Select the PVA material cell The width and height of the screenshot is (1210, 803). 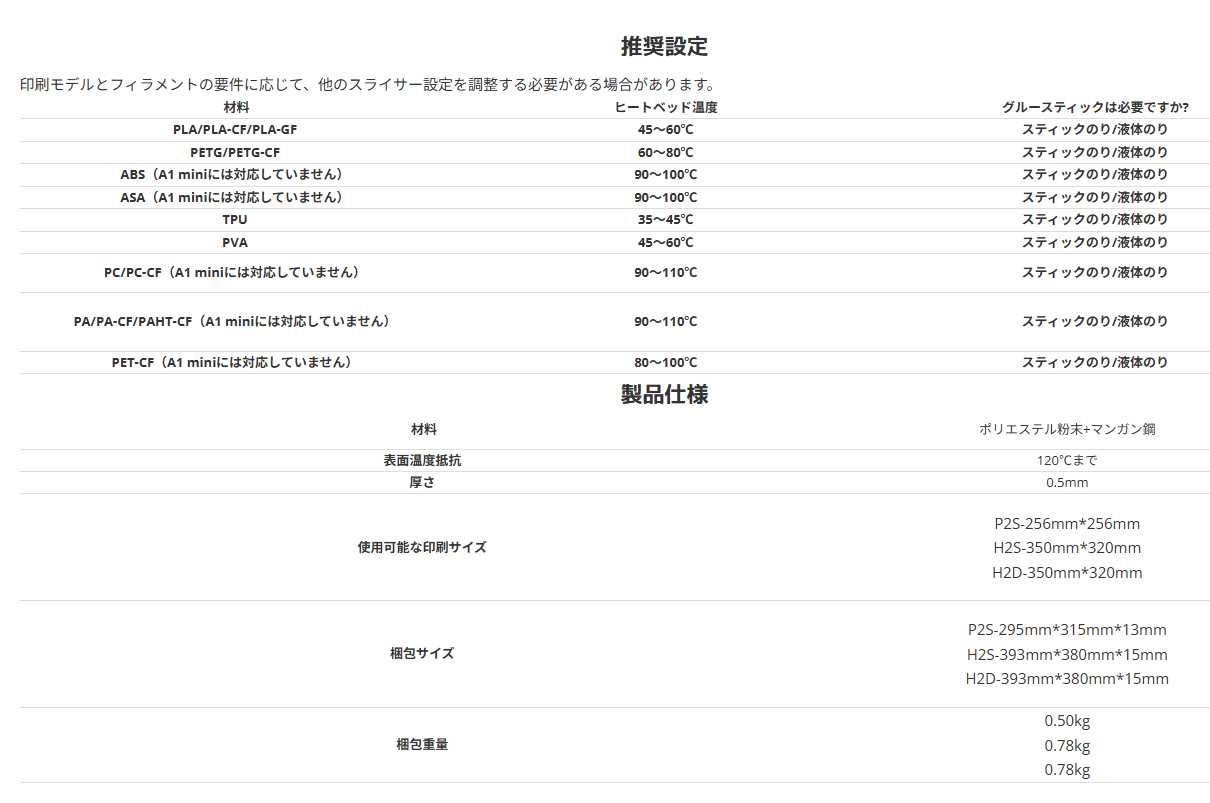click(x=235, y=242)
